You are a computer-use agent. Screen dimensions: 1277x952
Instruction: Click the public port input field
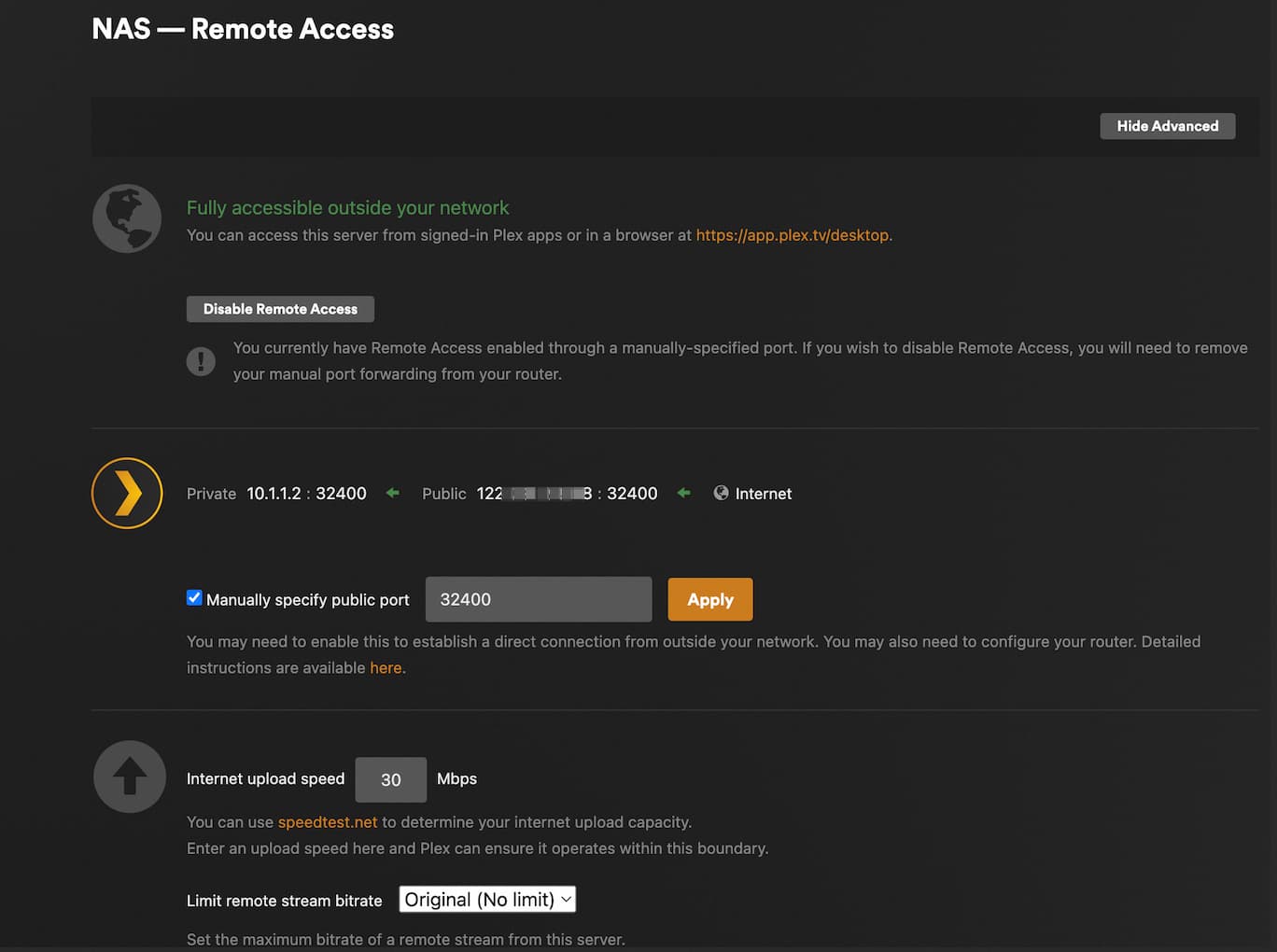coord(539,599)
